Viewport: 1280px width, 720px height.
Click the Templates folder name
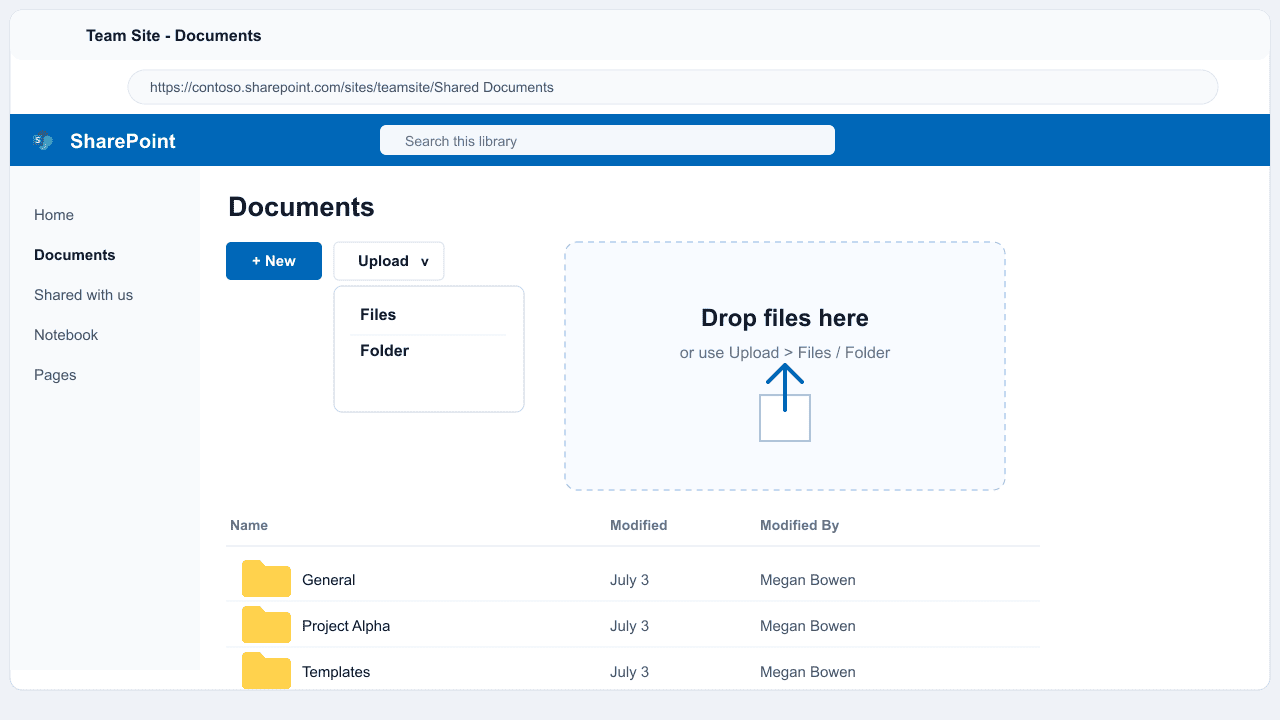(336, 672)
